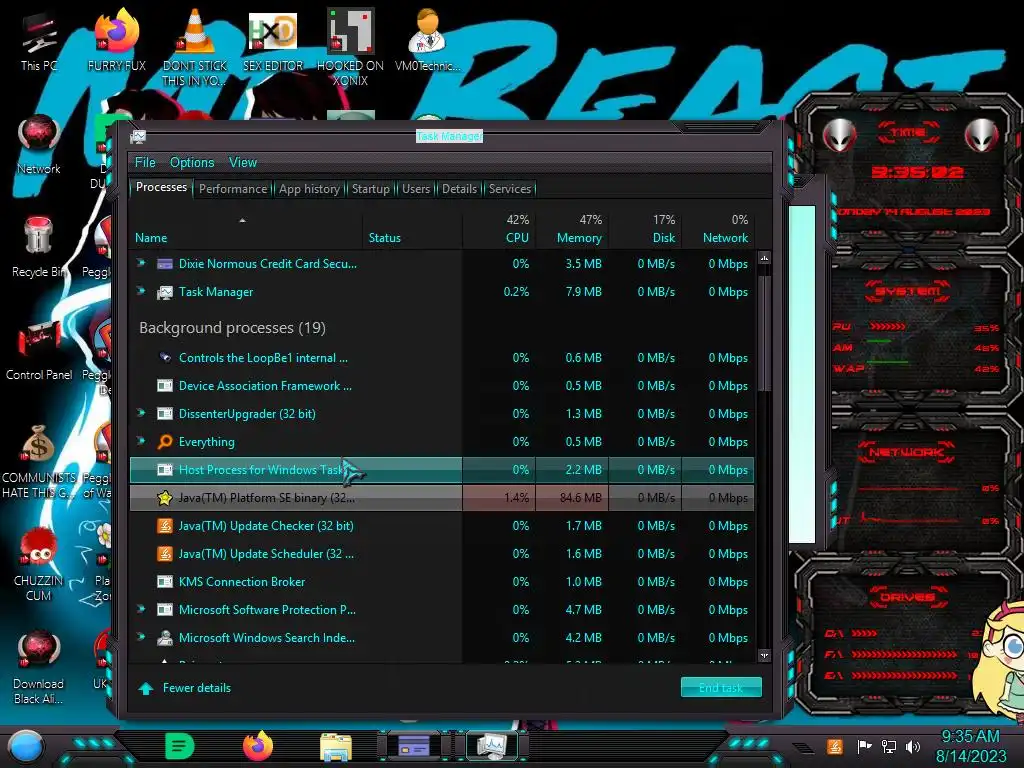Sort by the Status column header

coord(412,229)
